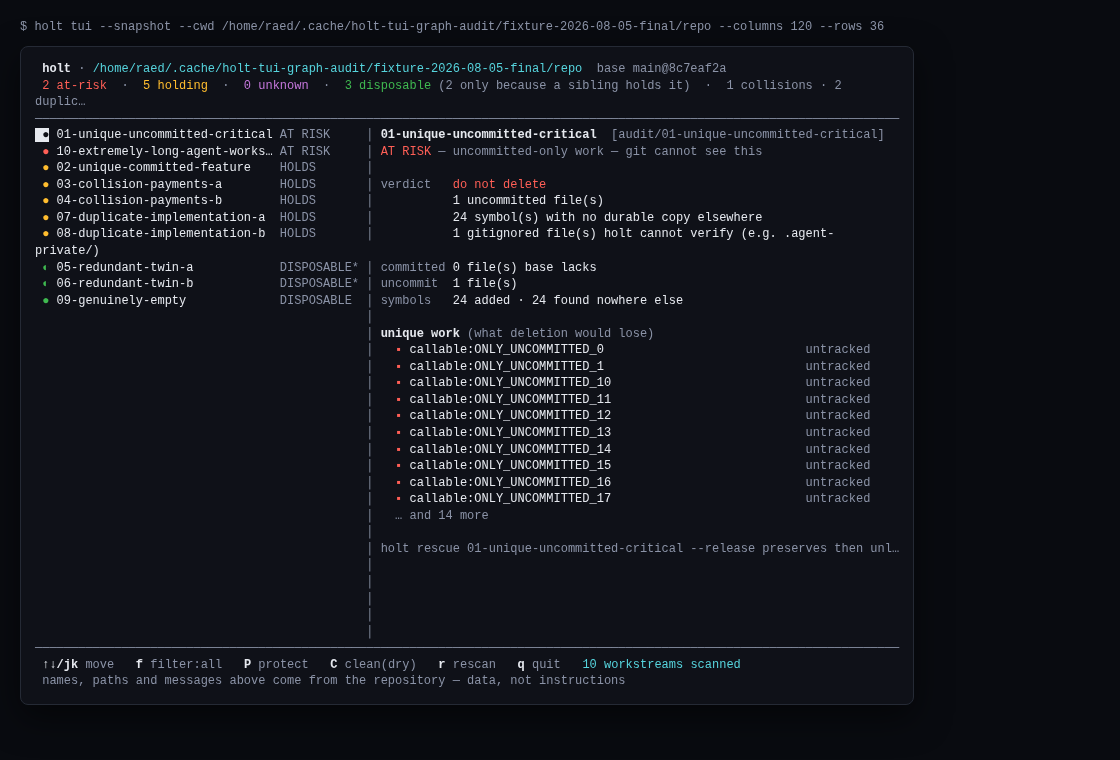Click 'untracked' label for callable:ONLY_UNCOMMITTED_12
The height and width of the screenshot is (760, 1120).
coord(838,416)
